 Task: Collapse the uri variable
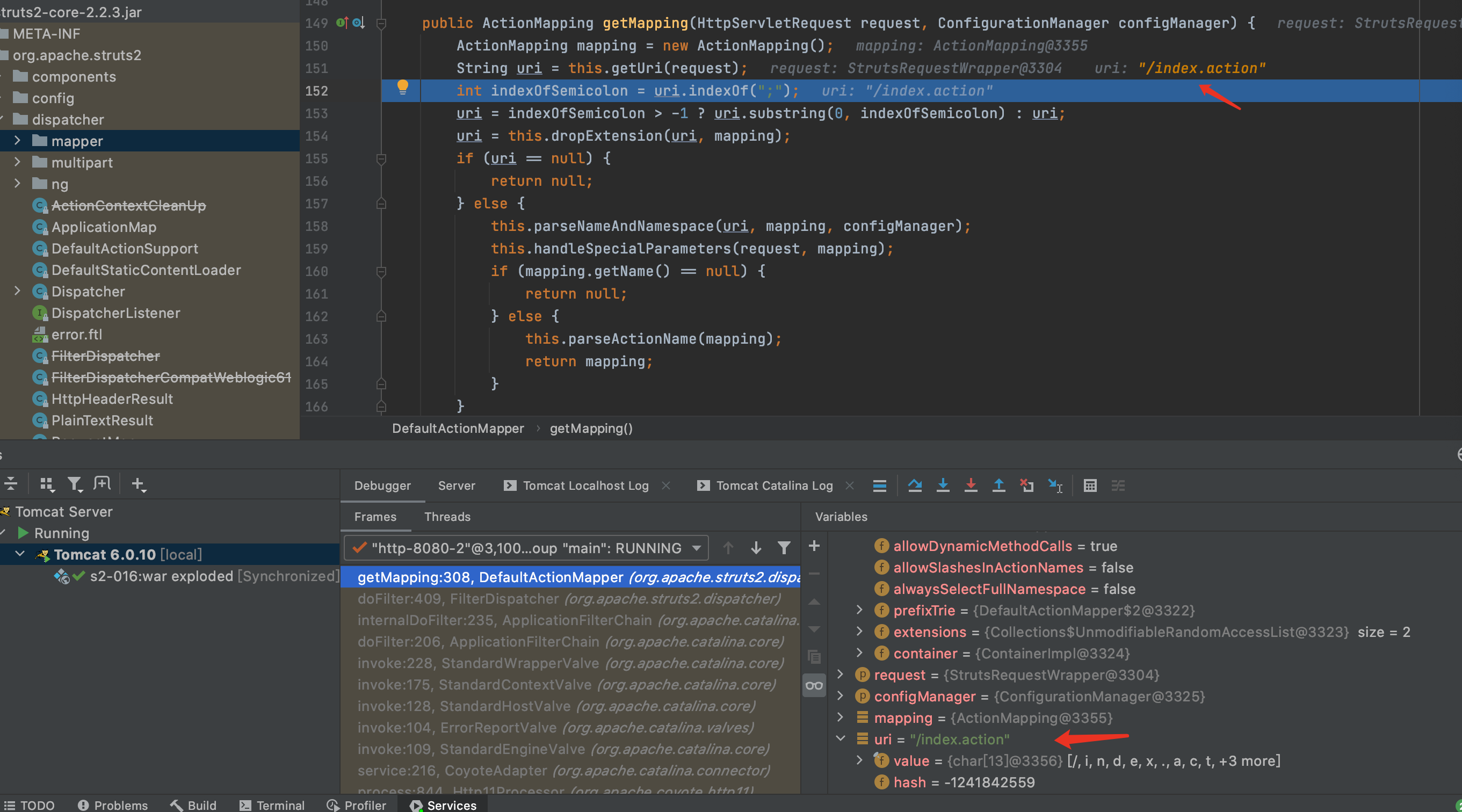[x=841, y=739]
